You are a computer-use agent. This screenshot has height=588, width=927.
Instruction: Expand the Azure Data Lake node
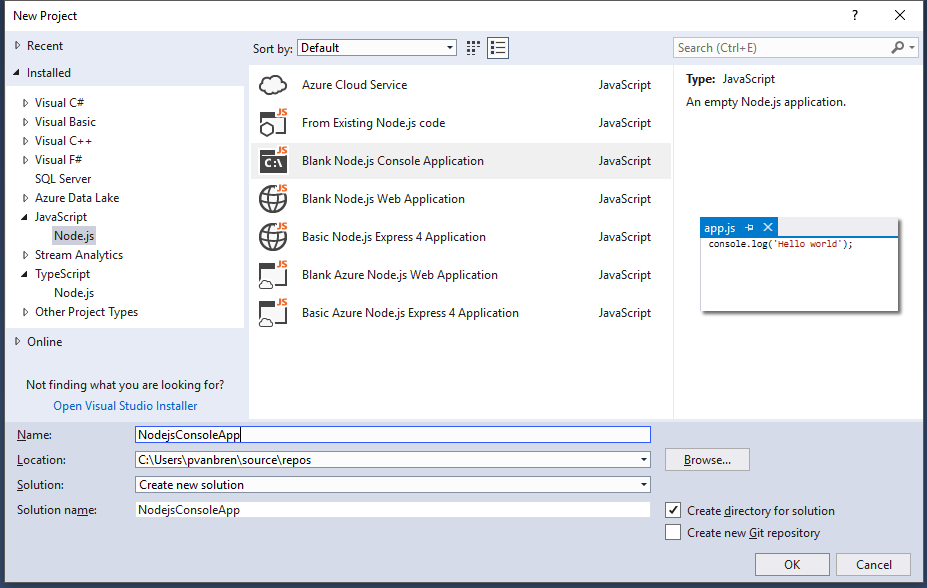(25, 198)
